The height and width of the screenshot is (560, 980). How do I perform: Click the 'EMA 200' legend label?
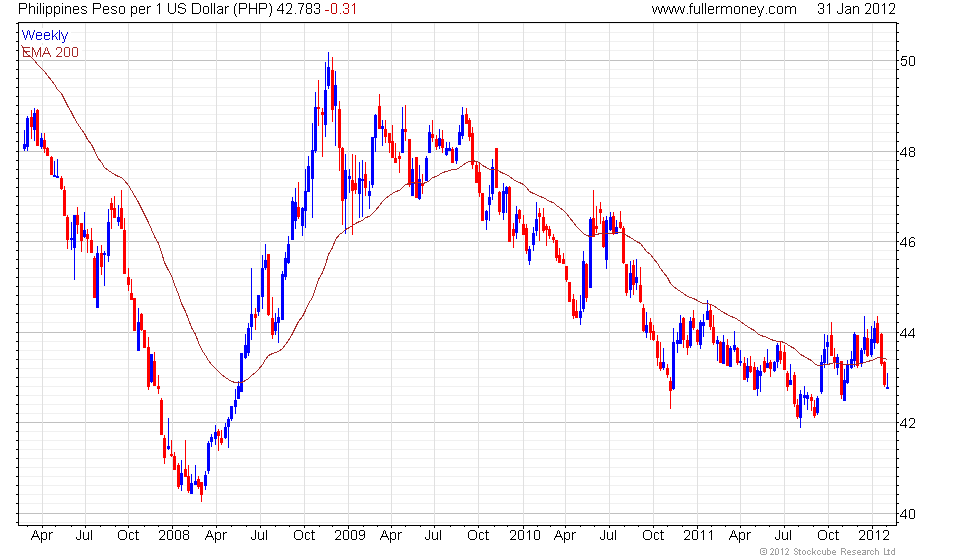coord(51,52)
